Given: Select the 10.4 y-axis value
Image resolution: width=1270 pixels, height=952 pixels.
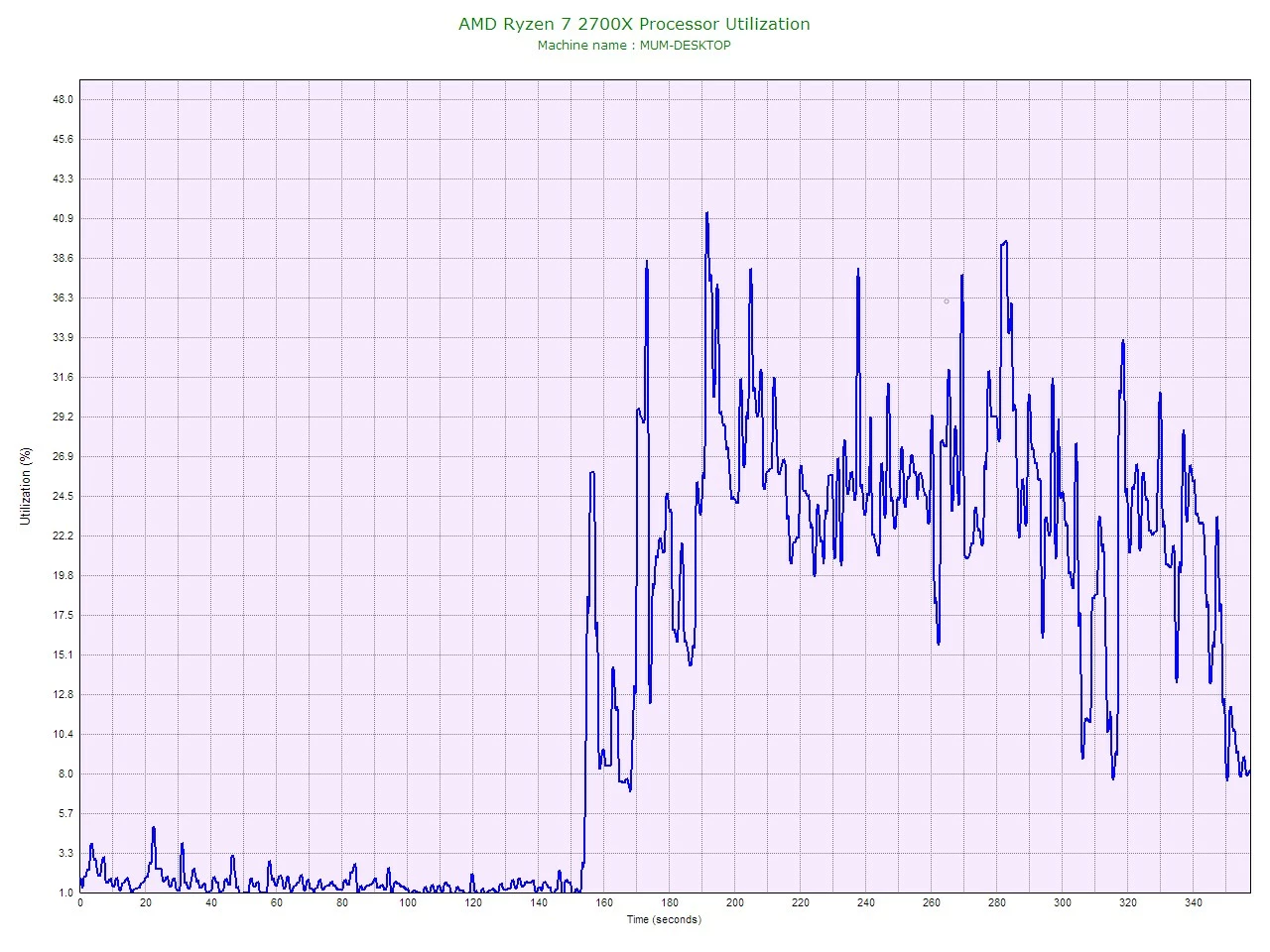Looking at the screenshot, I should (63, 734).
